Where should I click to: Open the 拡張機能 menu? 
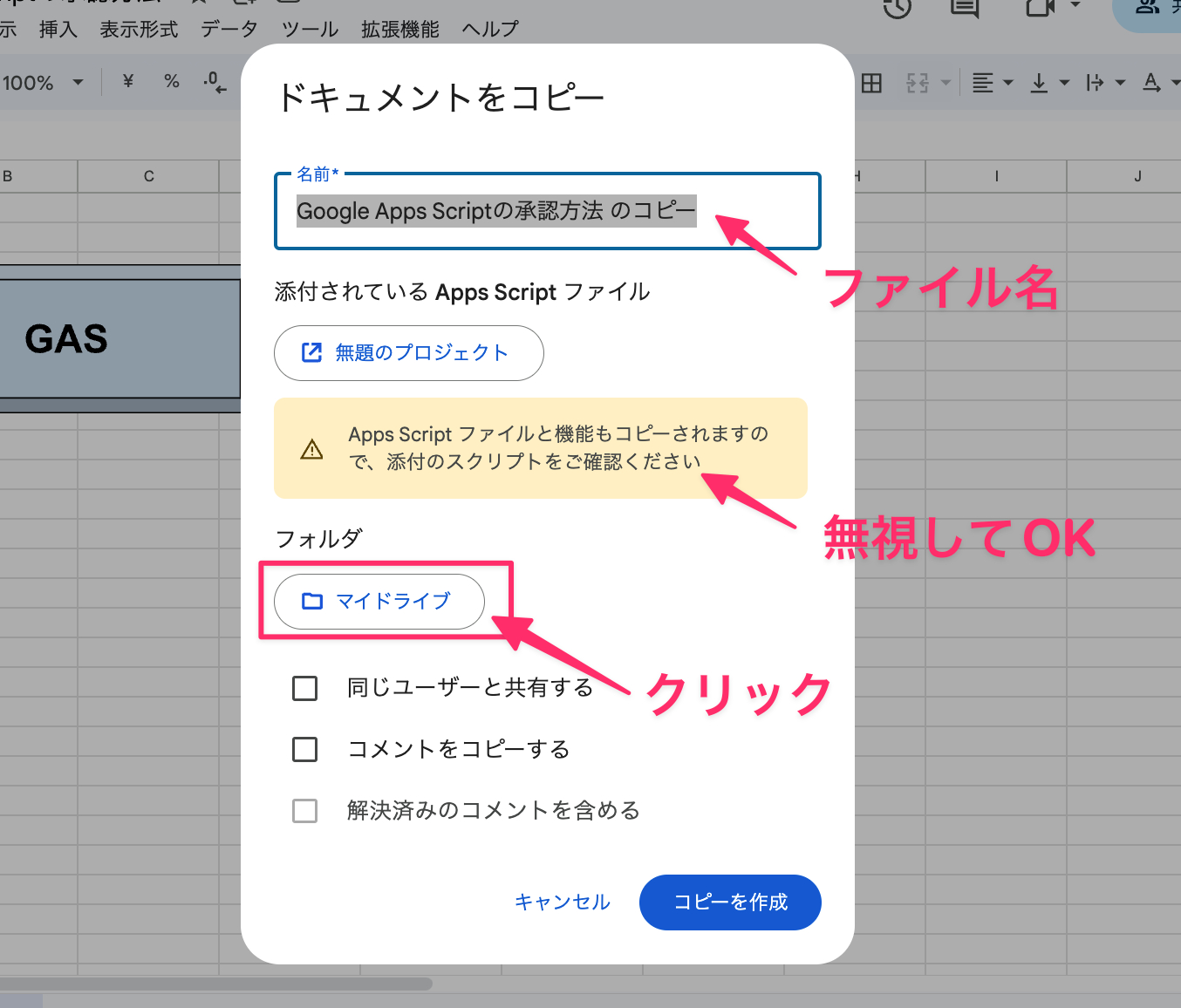point(400,30)
